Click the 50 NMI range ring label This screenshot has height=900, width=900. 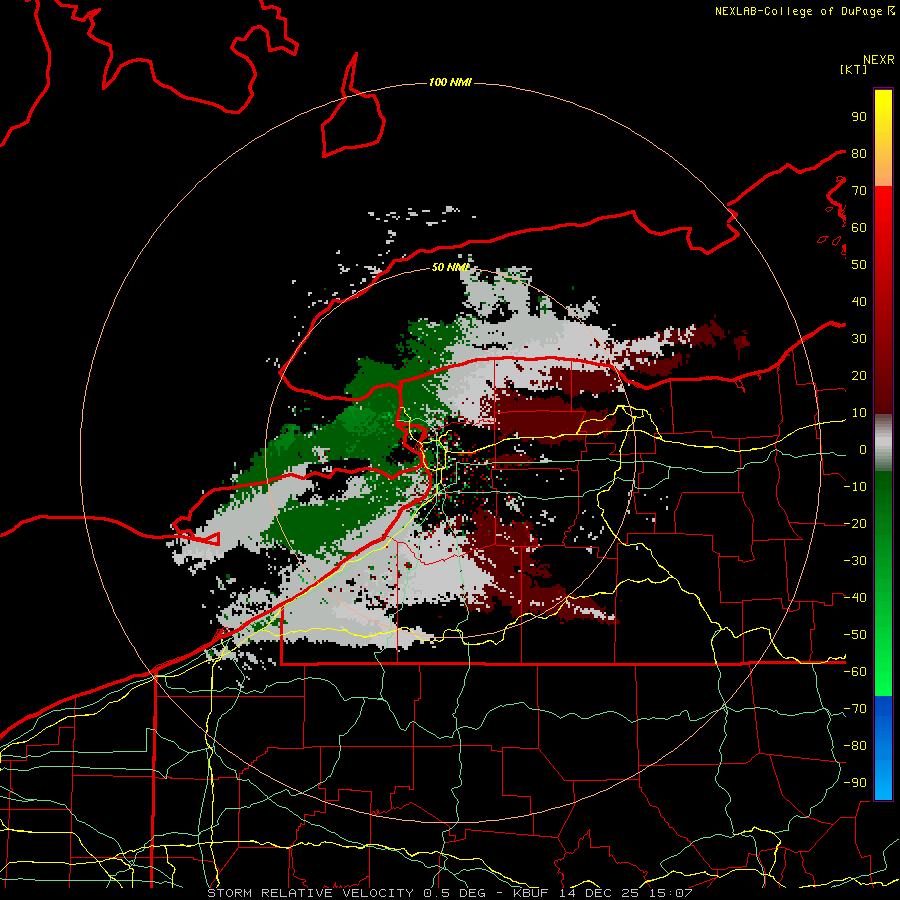450,267
